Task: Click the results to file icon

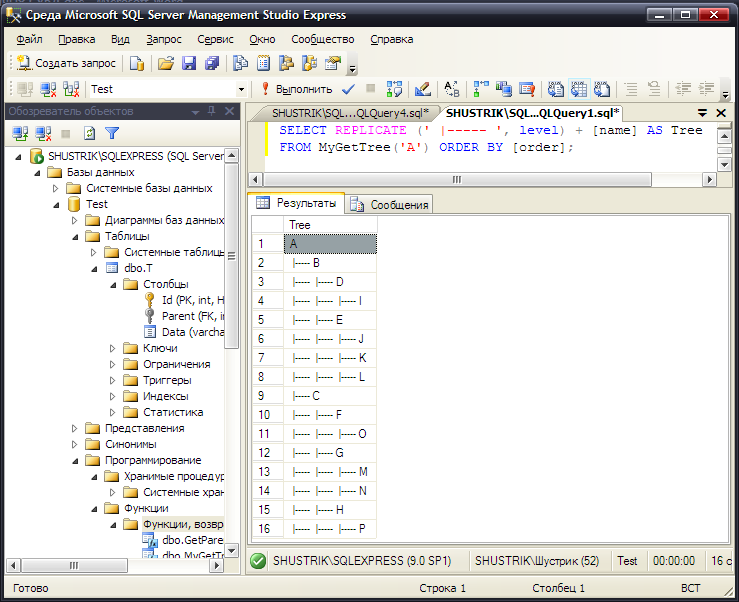Action: pos(602,89)
